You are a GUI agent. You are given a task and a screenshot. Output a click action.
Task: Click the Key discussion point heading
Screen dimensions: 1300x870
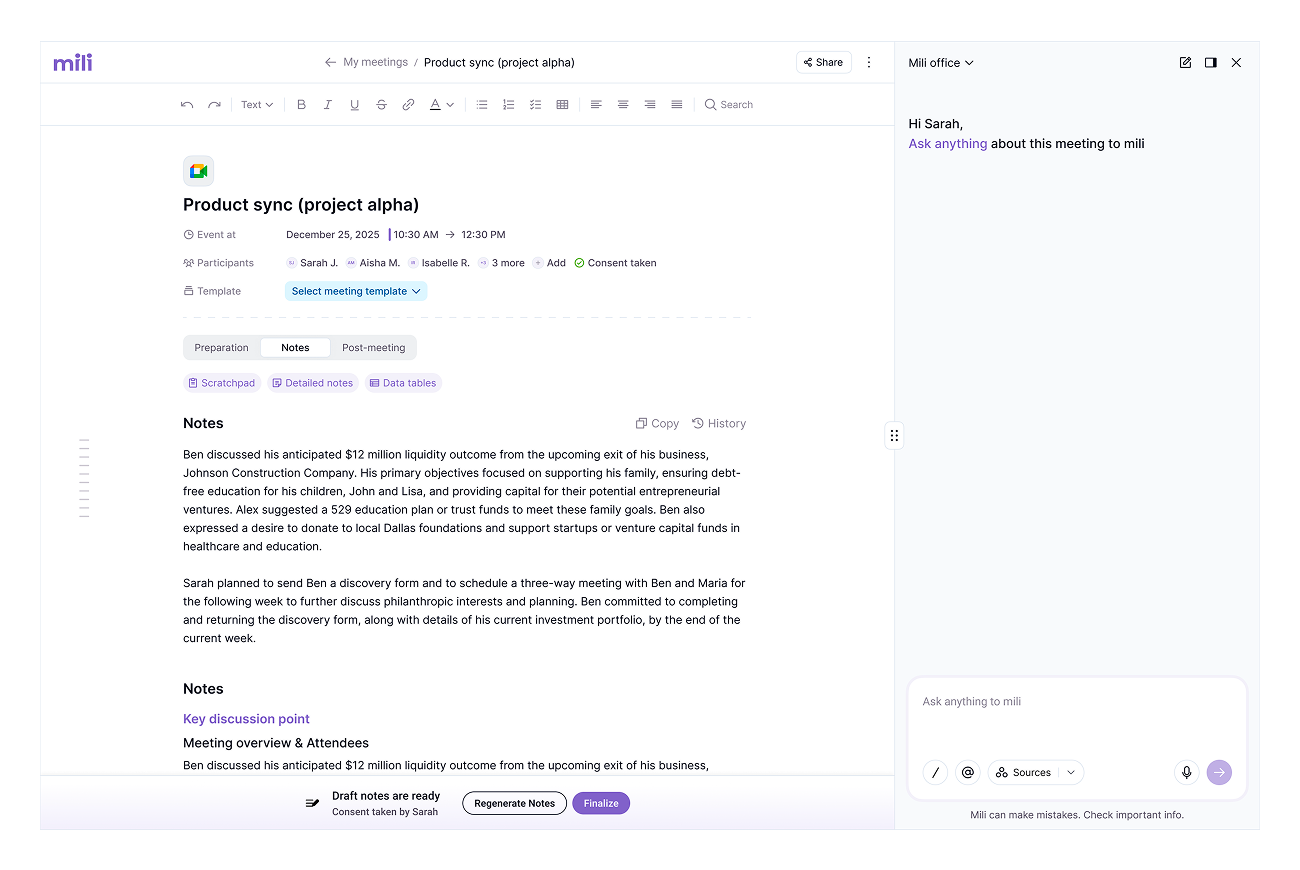[246, 719]
